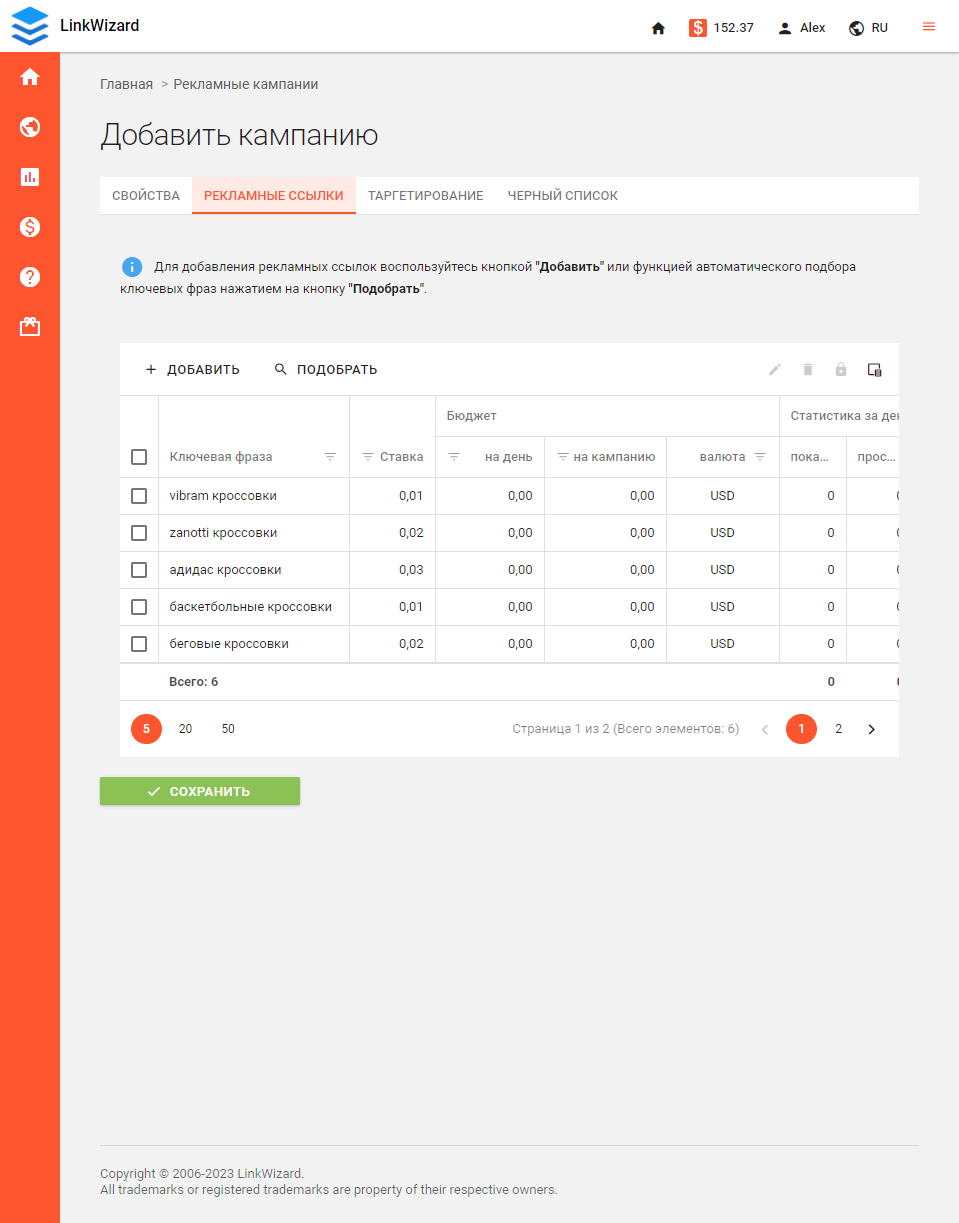The width and height of the screenshot is (959, 1223).
Task: Click the lock icon in the table toolbar
Action: pos(840,369)
